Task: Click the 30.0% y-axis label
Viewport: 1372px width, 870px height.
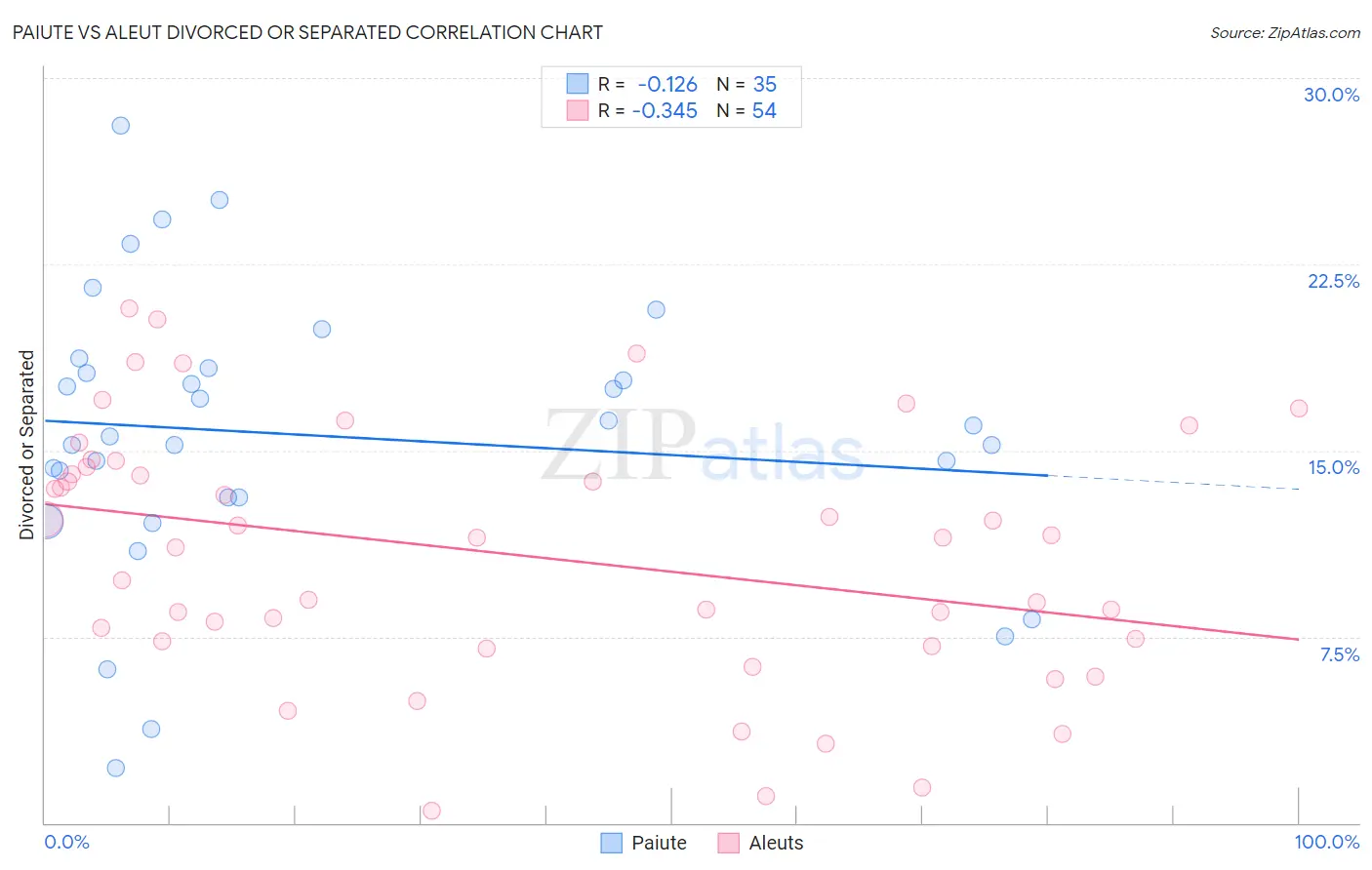Action: [x=1331, y=95]
